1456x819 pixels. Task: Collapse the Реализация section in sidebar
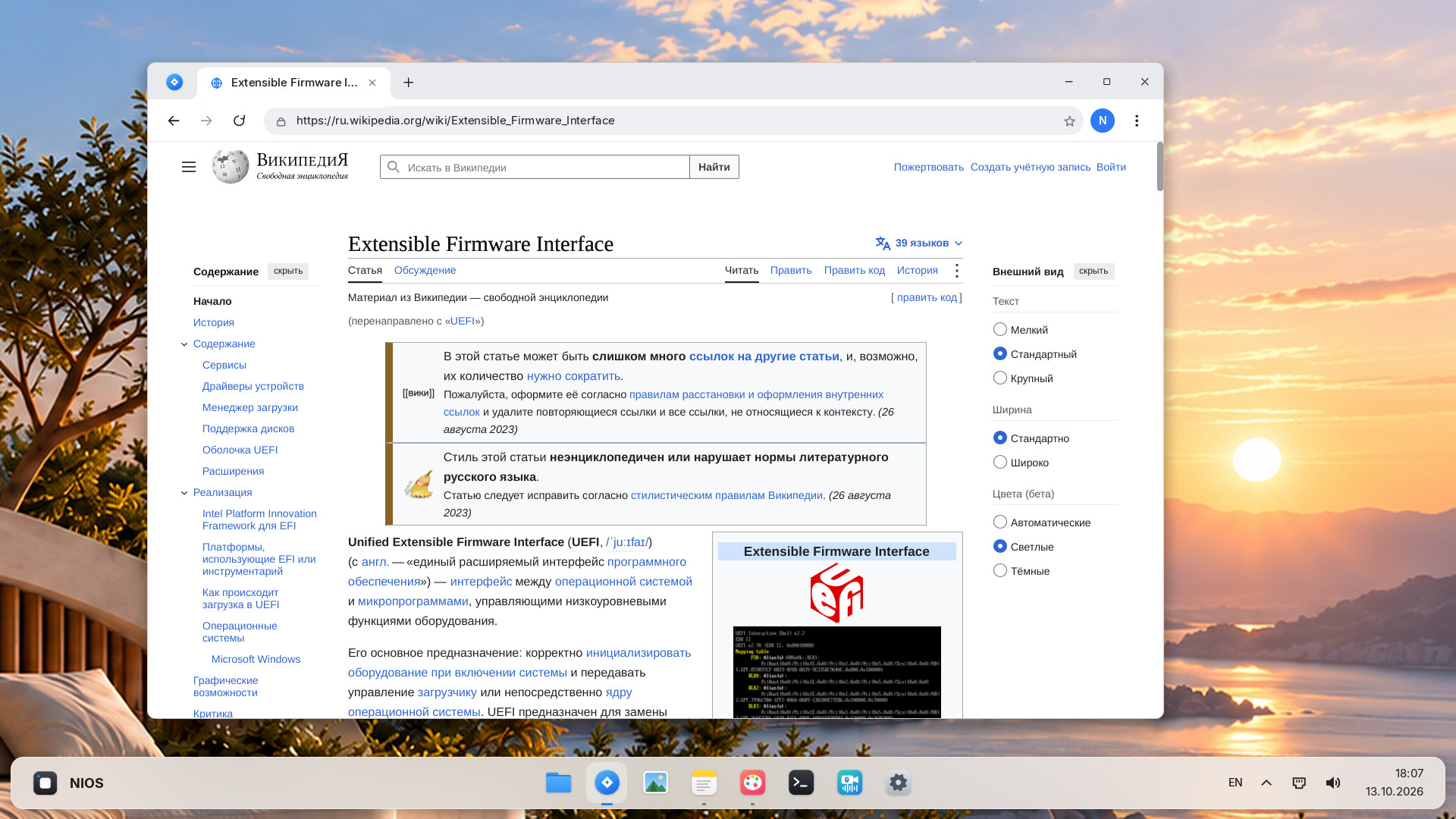pyautogui.click(x=184, y=493)
